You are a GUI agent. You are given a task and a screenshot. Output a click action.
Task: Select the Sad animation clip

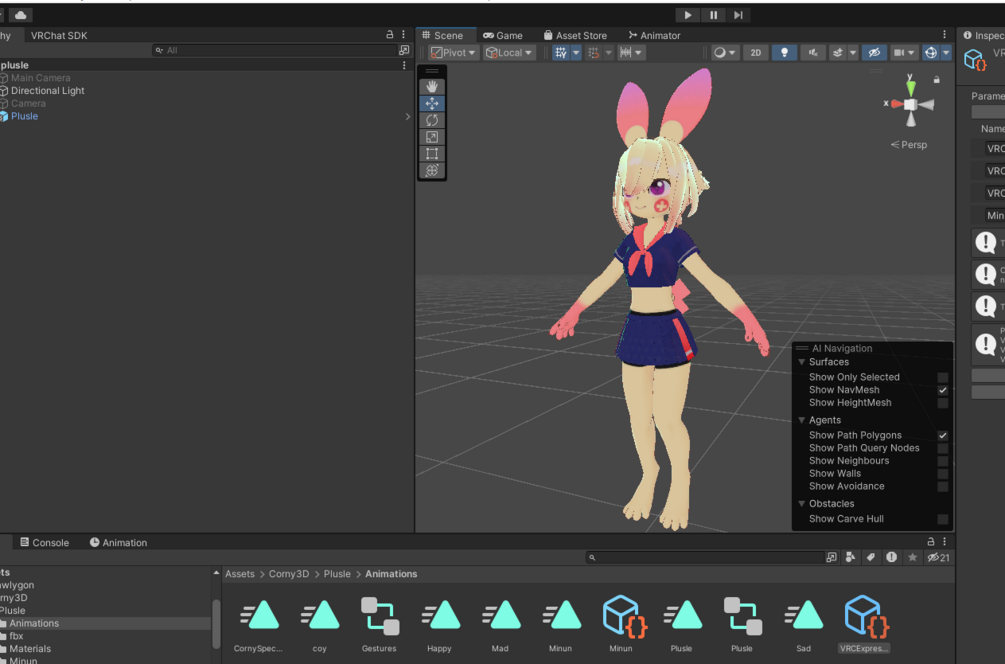coord(803,624)
